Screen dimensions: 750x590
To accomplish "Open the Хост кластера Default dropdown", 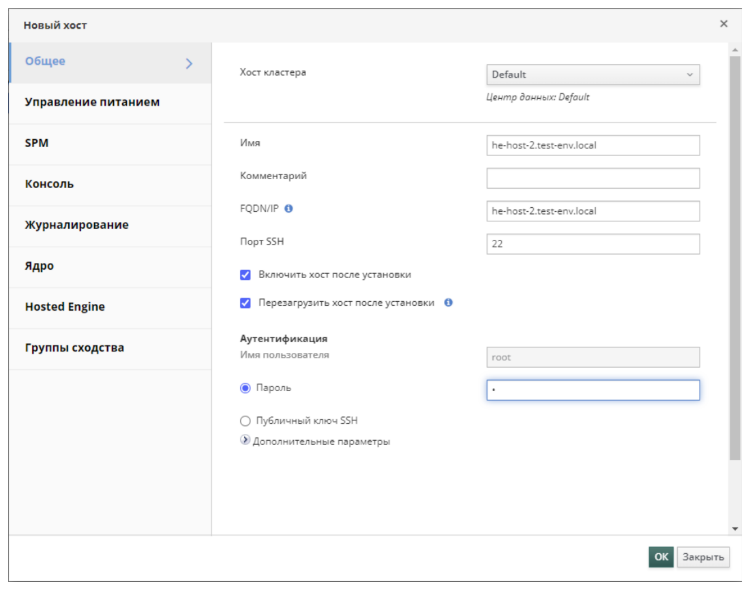I will 593,75.
